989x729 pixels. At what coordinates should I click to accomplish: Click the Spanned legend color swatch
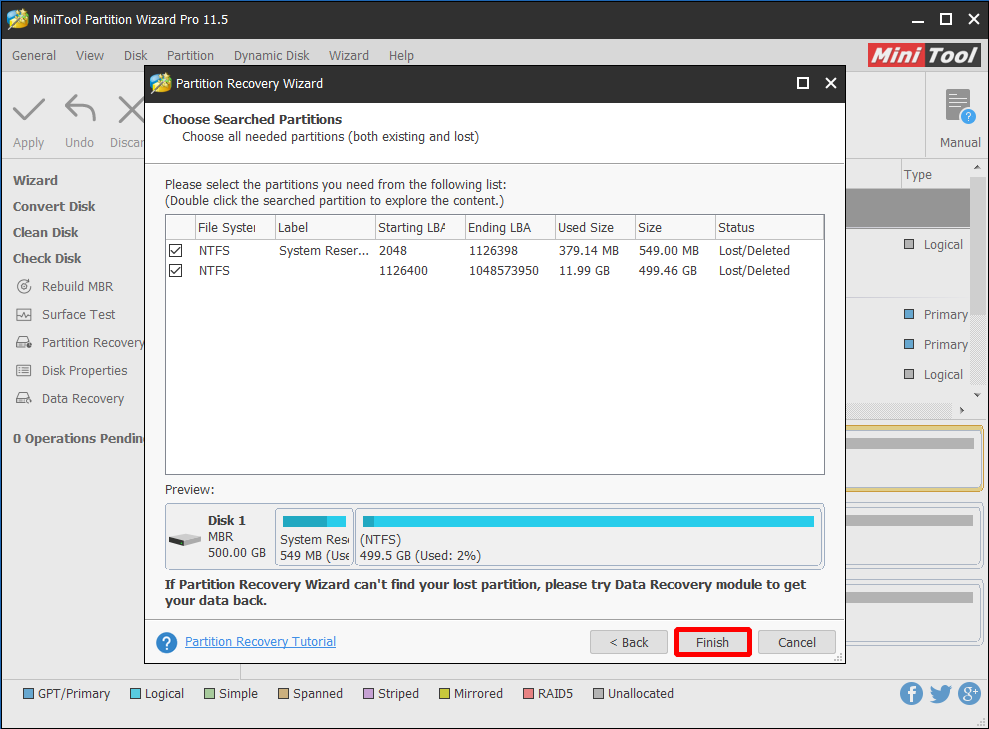[284, 694]
